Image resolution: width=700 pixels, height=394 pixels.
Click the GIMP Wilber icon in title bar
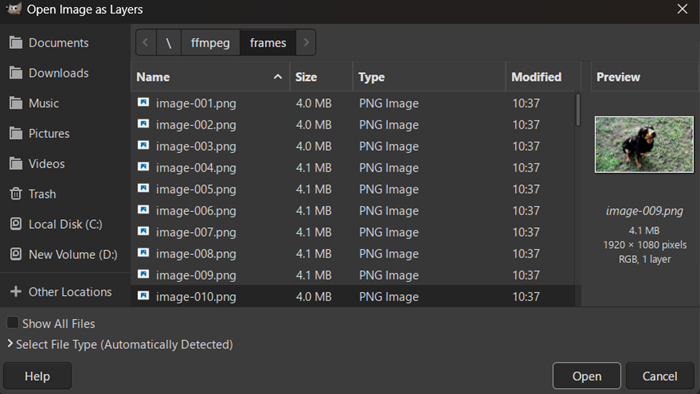[x=13, y=9]
